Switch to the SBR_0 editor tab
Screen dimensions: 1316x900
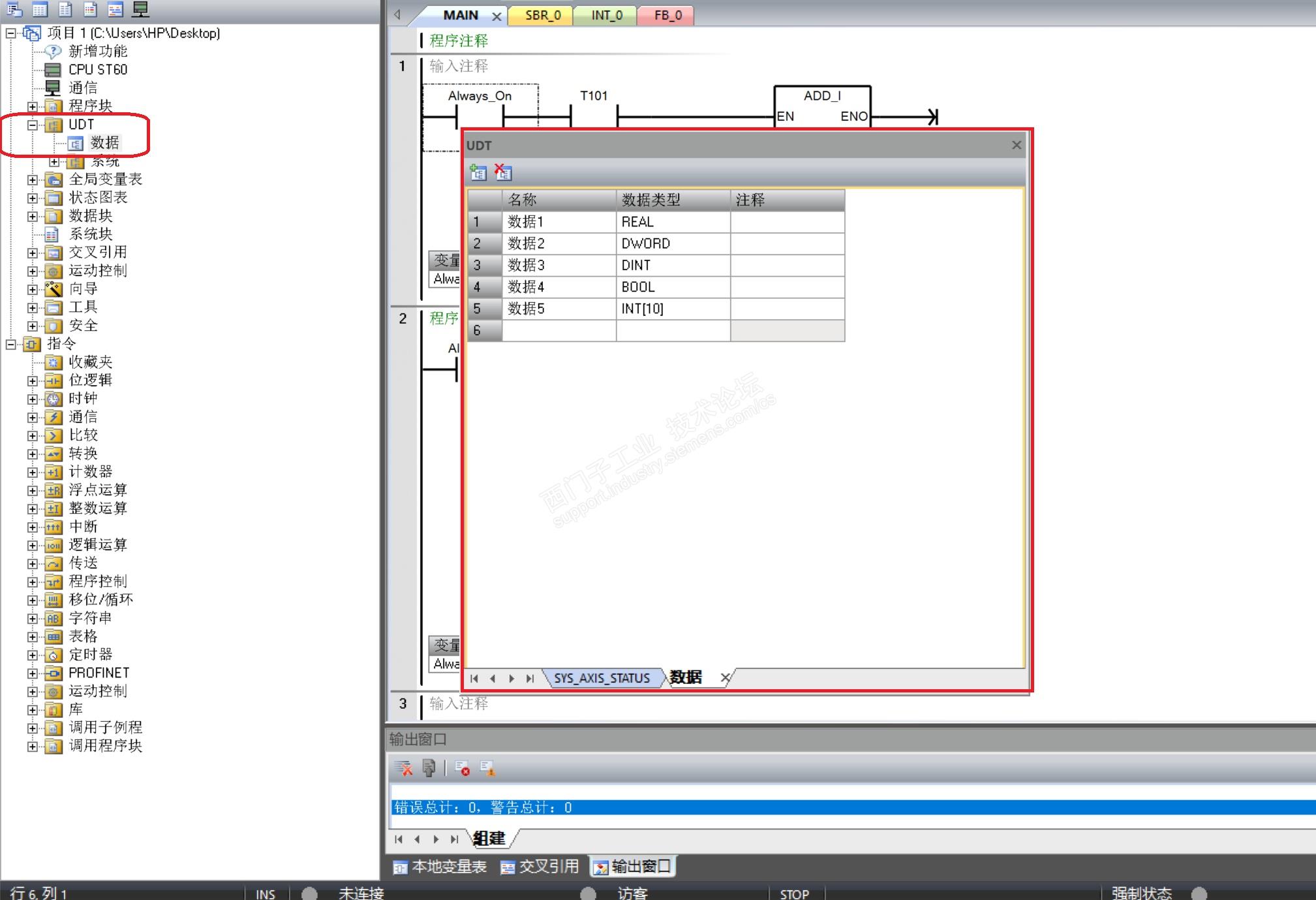(542, 15)
